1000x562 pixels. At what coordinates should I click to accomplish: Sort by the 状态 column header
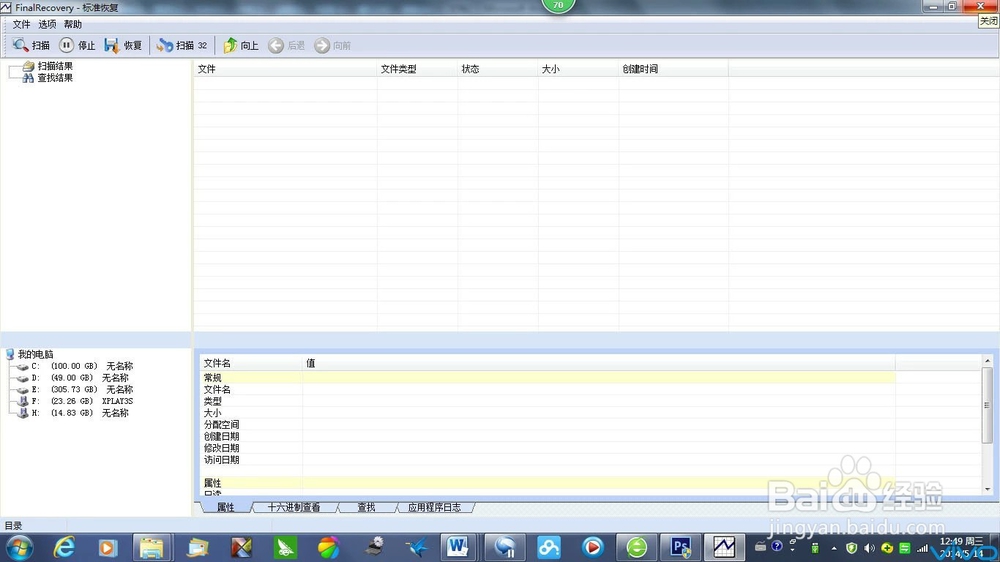coord(497,69)
